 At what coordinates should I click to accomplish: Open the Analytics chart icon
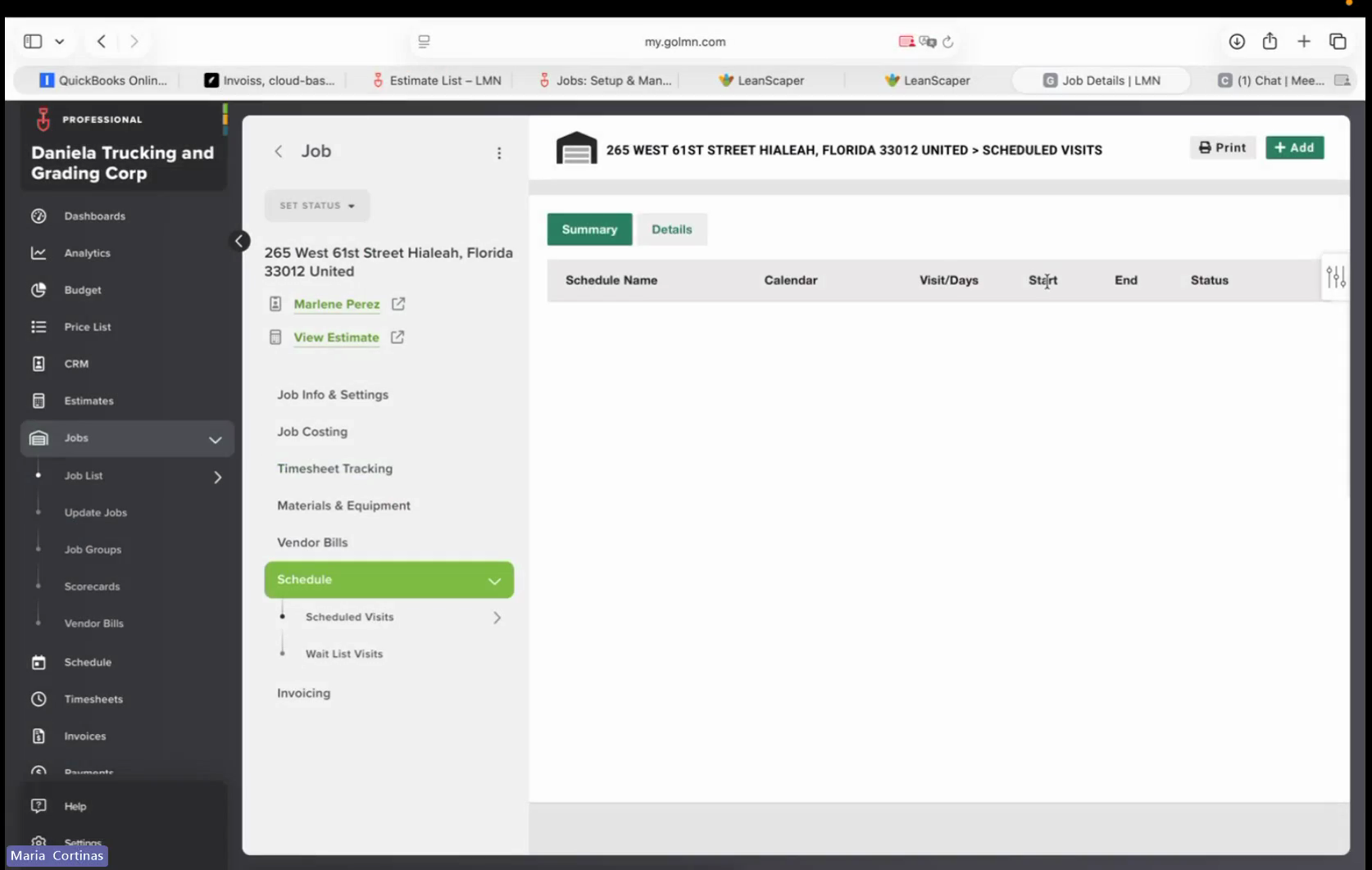click(x=39, y=253)
